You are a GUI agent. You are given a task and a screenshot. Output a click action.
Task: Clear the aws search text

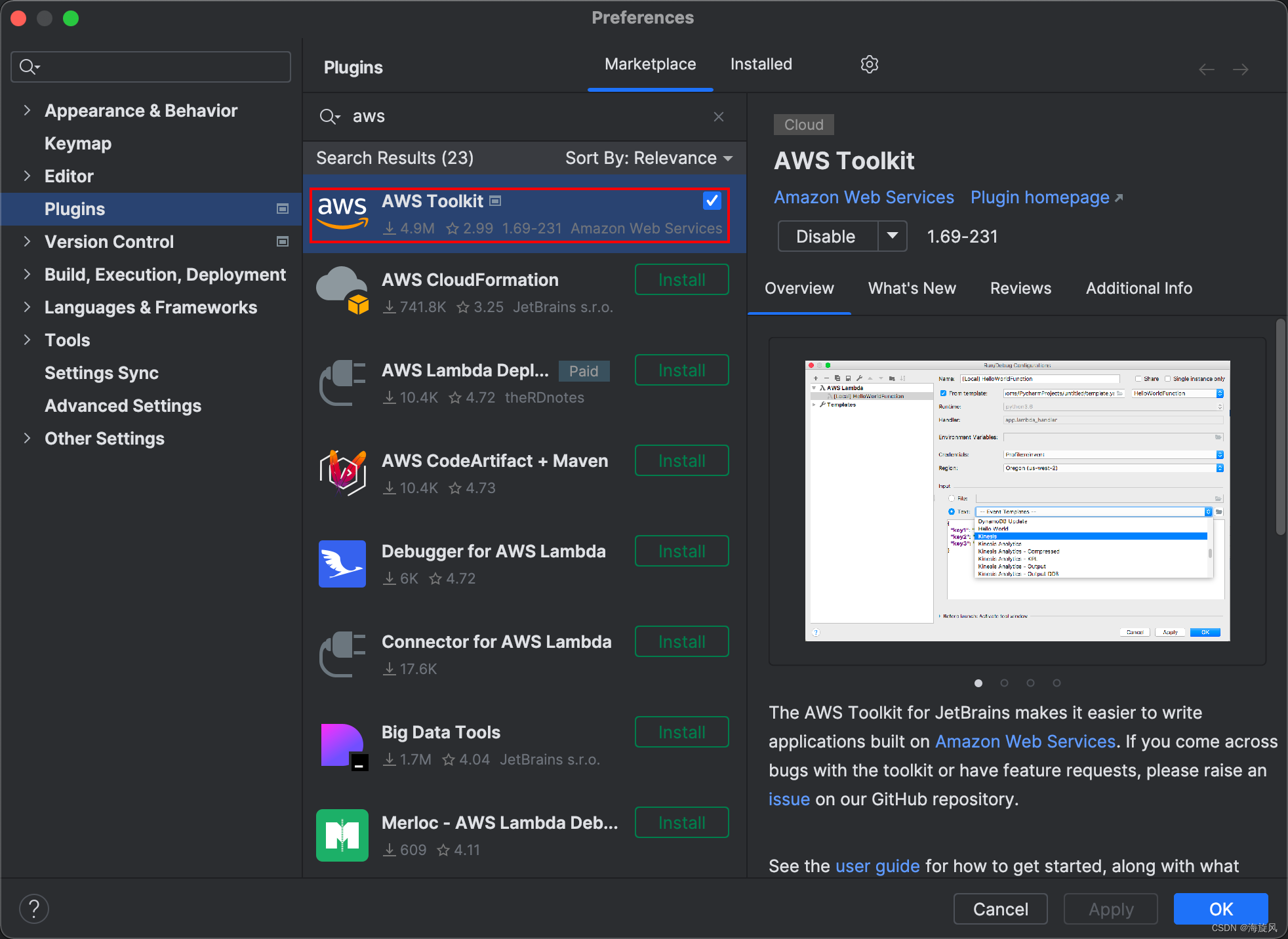point(719,117)
